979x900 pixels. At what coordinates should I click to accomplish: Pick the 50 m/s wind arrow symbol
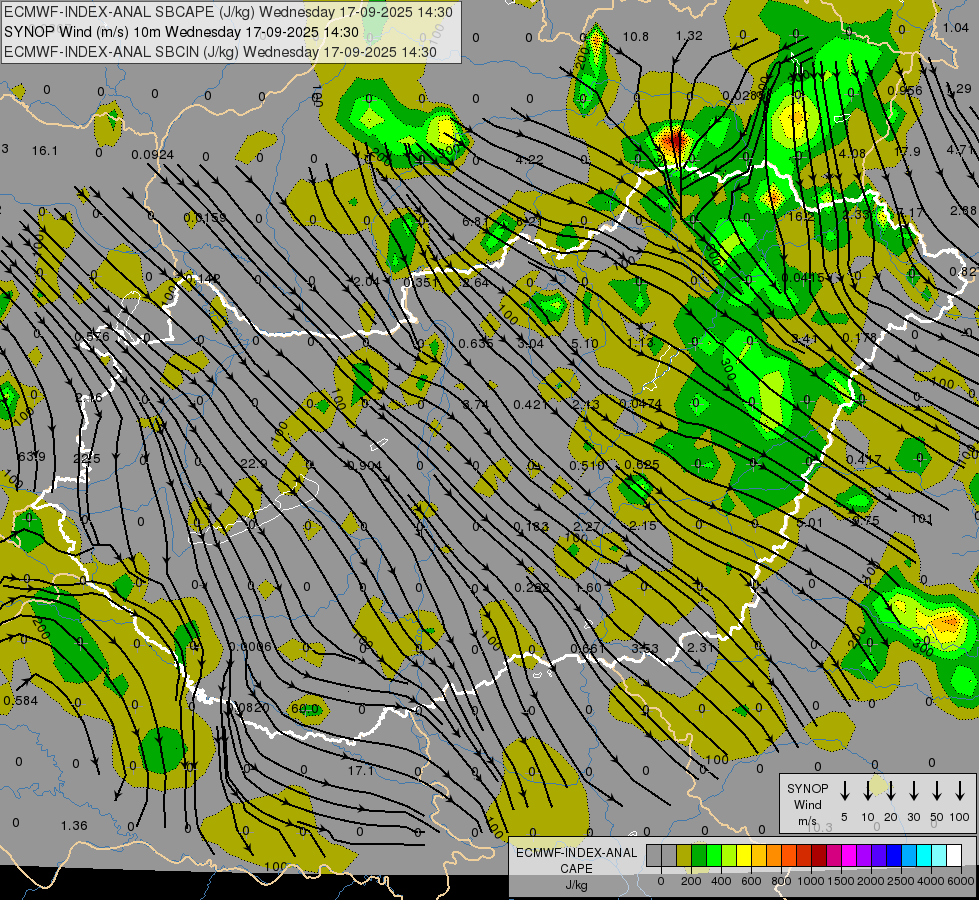[936, 791]
